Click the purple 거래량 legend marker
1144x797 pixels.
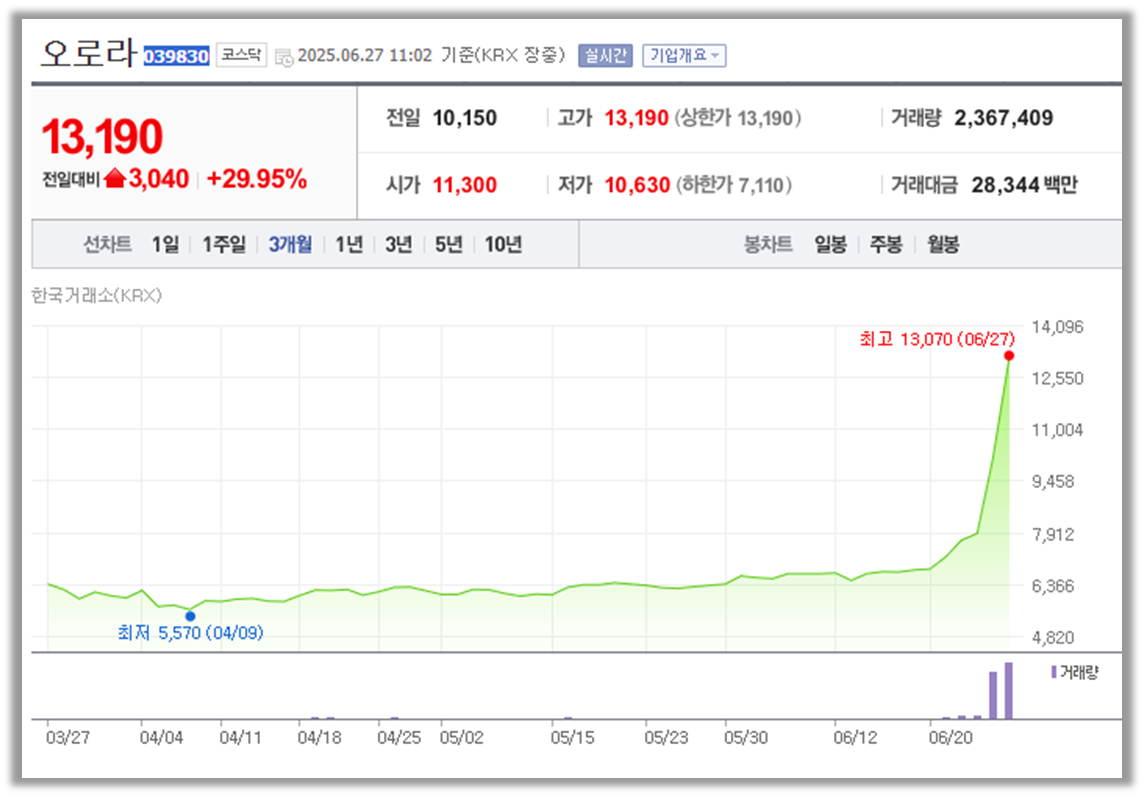(x=1054, y=671)
